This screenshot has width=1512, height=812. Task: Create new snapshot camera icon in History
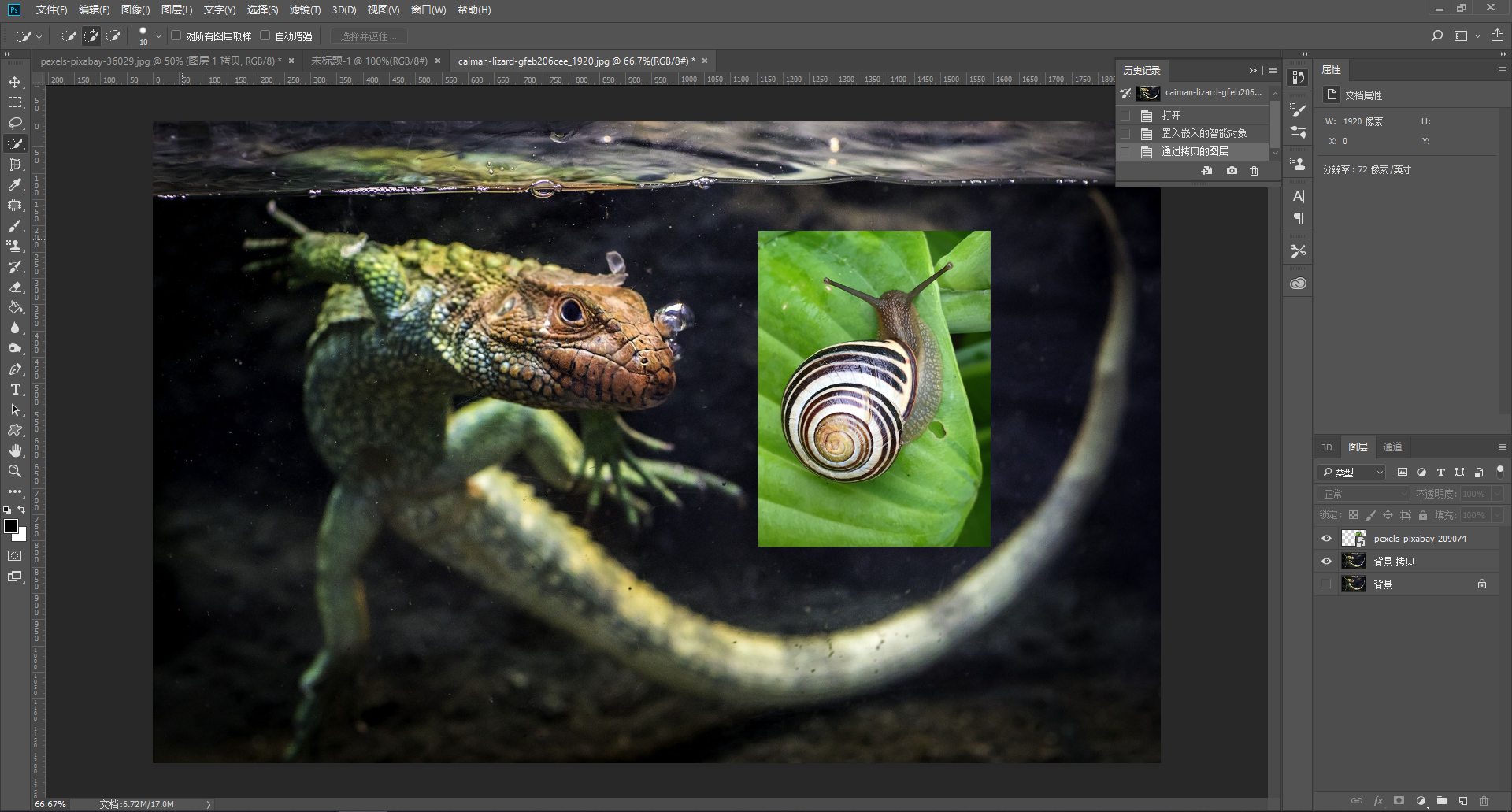(1232, 170)
